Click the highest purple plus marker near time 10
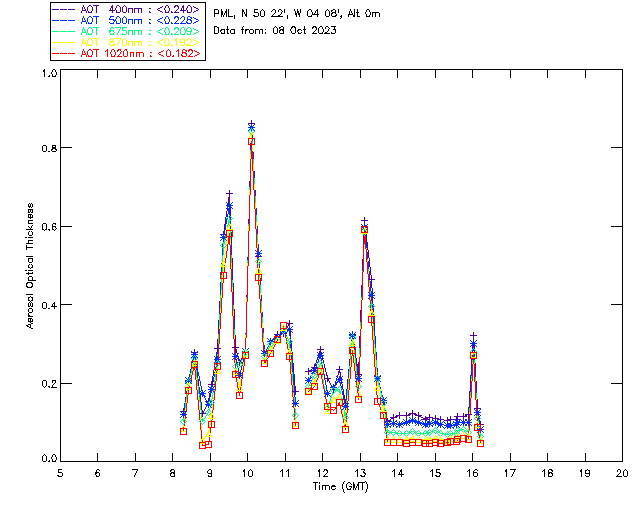Viewport: 640px width, 512px height. point(252,123)
